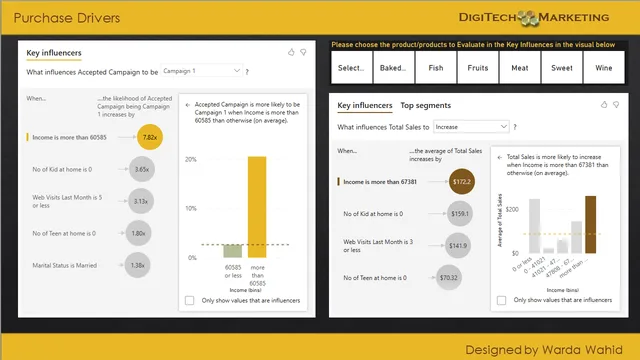Select the Sweet product button
Image resolution: width=640 pixels, height=360 pixels.
562,68
